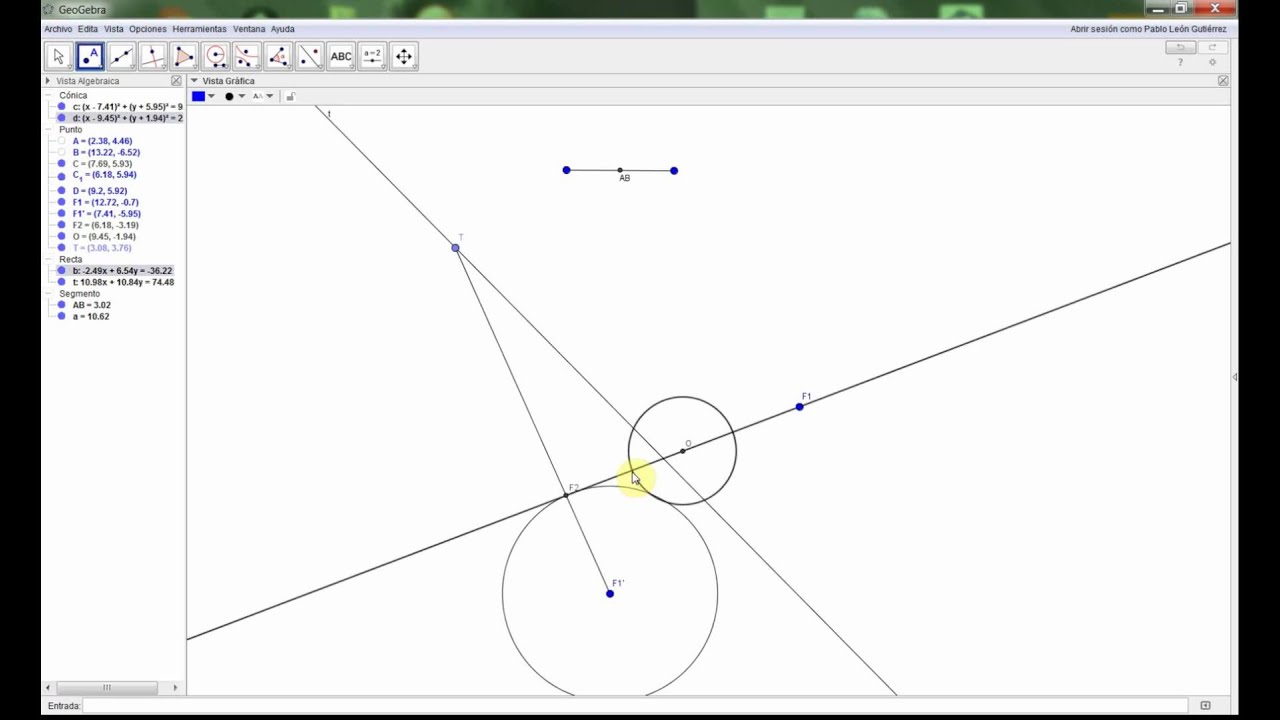The image size is (1280, 720).
Task: Expand Vista Algebraica style bar arrow
Action: point(48,81)
